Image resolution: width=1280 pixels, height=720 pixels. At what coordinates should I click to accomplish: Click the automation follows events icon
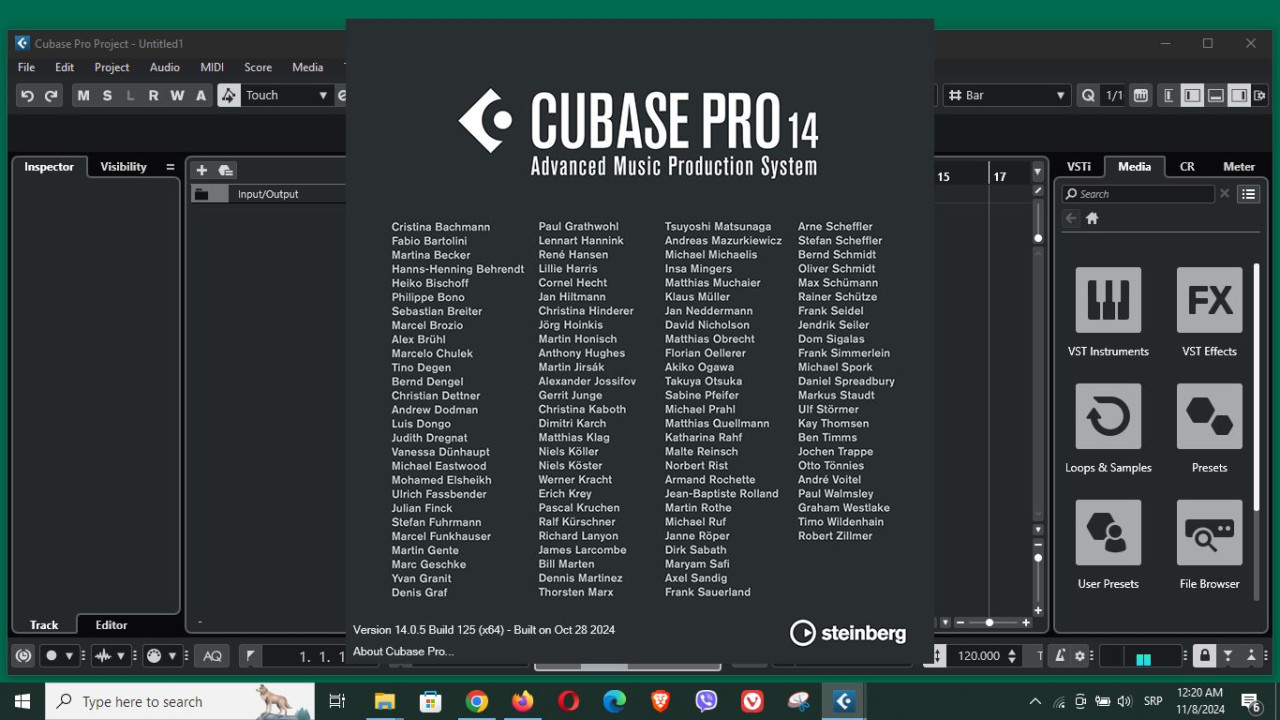pos(229,95)
